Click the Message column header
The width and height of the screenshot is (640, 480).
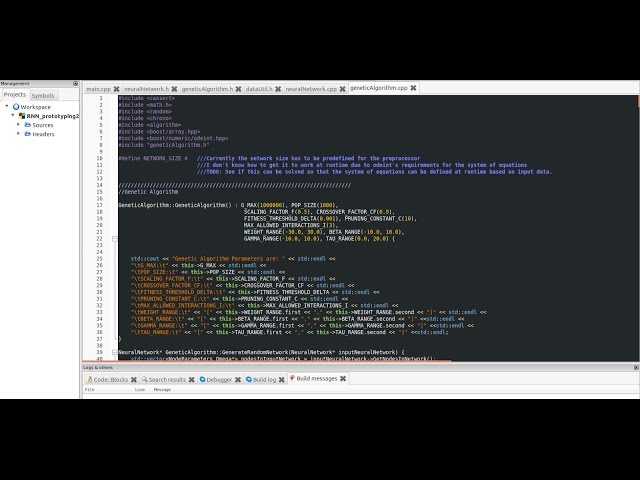click(x=162, y=390)
